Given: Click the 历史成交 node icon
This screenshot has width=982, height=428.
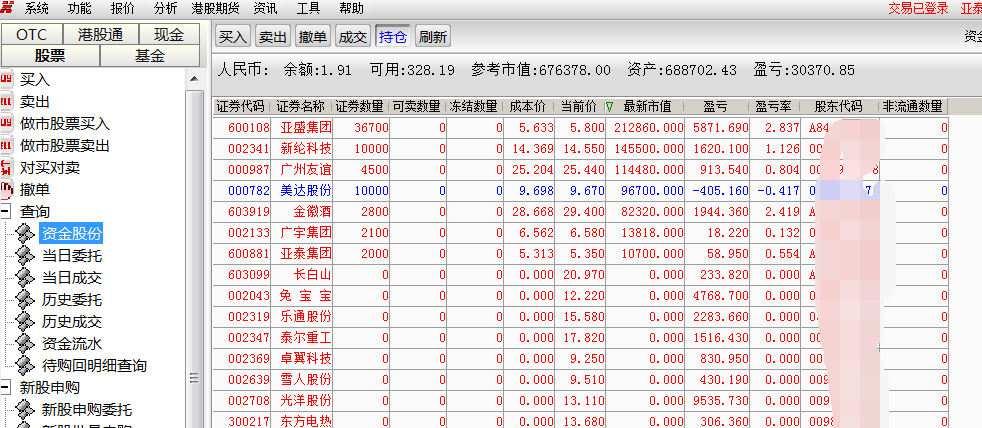Looking at the screenshot, I should [26, 321].
